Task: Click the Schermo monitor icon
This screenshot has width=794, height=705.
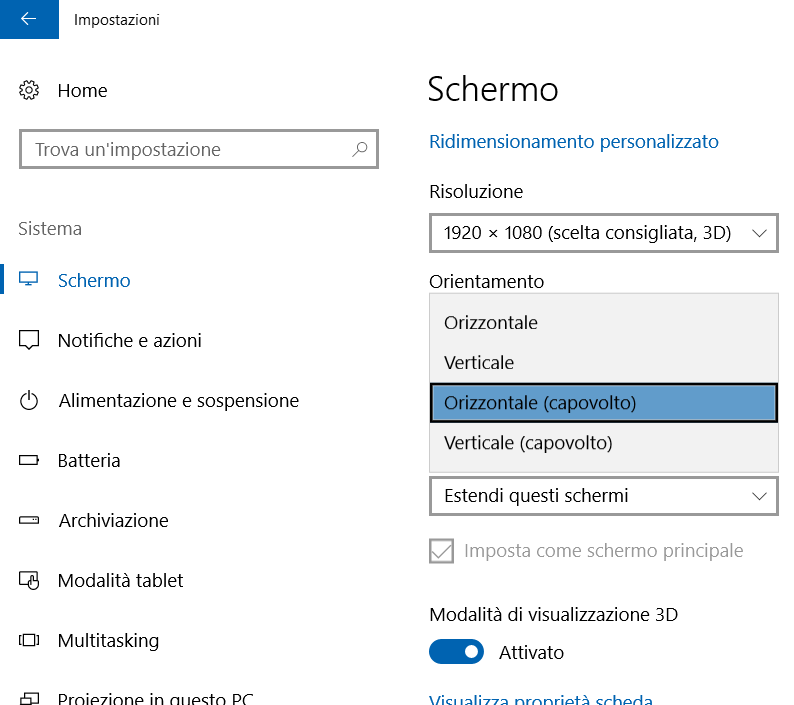Action: pos(29,280)
